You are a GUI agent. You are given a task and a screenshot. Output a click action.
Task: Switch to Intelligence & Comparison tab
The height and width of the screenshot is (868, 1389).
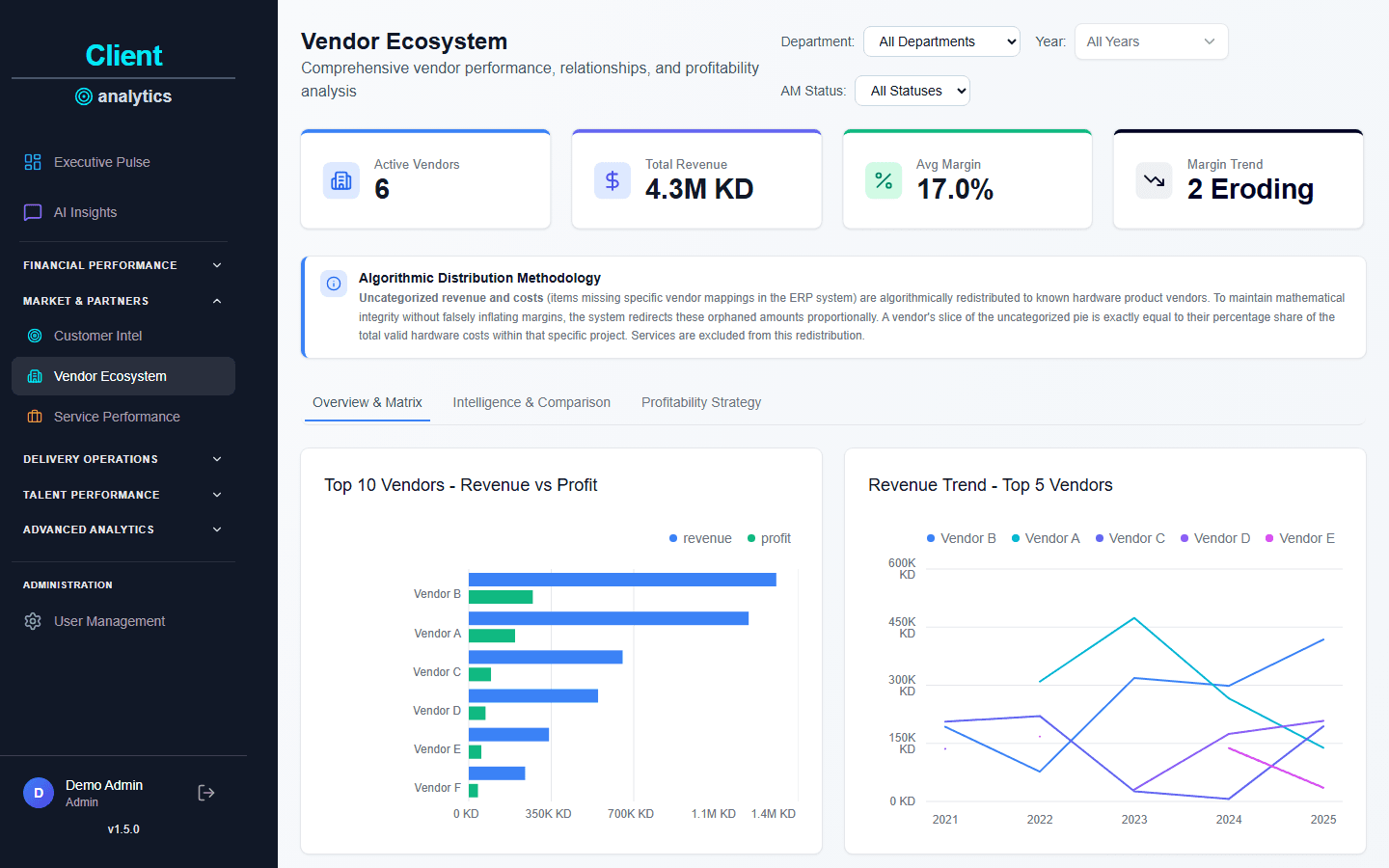coord(531,402)
